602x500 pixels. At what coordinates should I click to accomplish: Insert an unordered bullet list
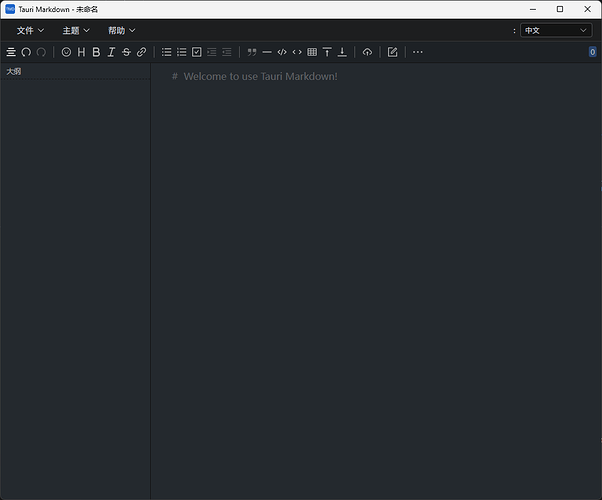(x=167, y=52)
